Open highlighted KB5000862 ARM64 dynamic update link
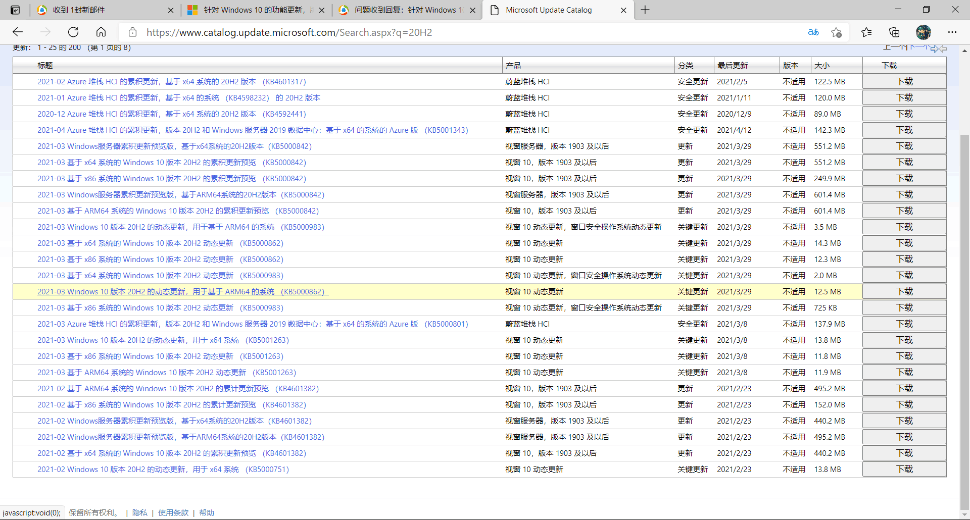 click(x=181, y=291)
